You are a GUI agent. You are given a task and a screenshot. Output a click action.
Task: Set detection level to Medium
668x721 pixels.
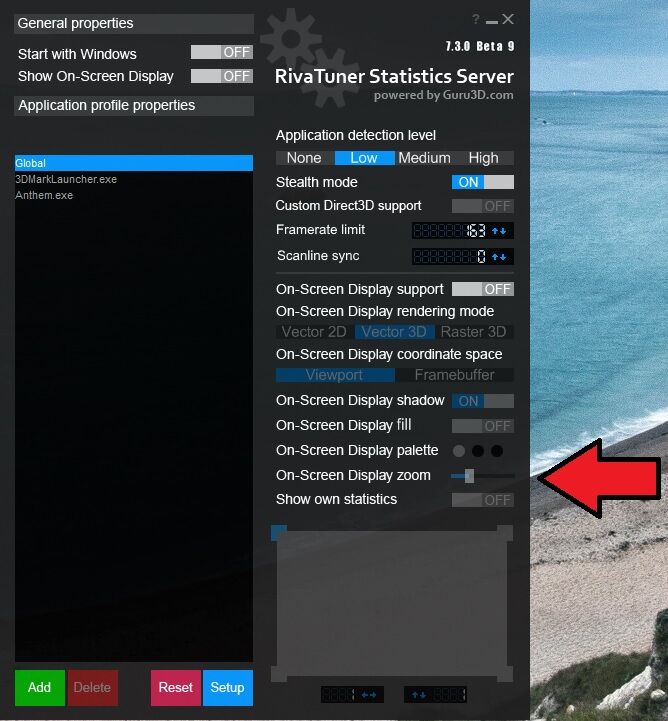click(x=424, y=158)
